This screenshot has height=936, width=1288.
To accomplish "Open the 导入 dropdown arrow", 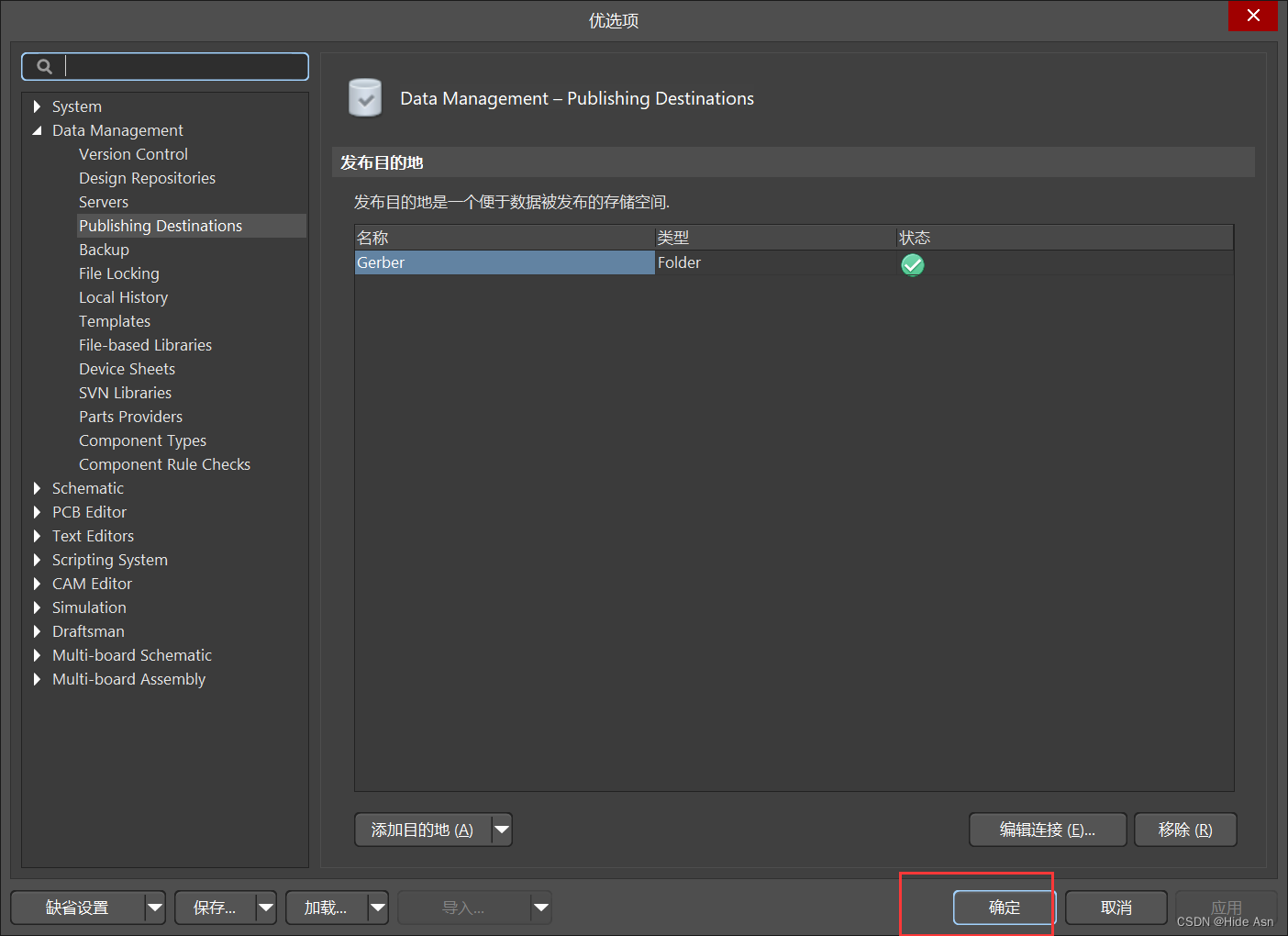I will [x=541, y=908].
